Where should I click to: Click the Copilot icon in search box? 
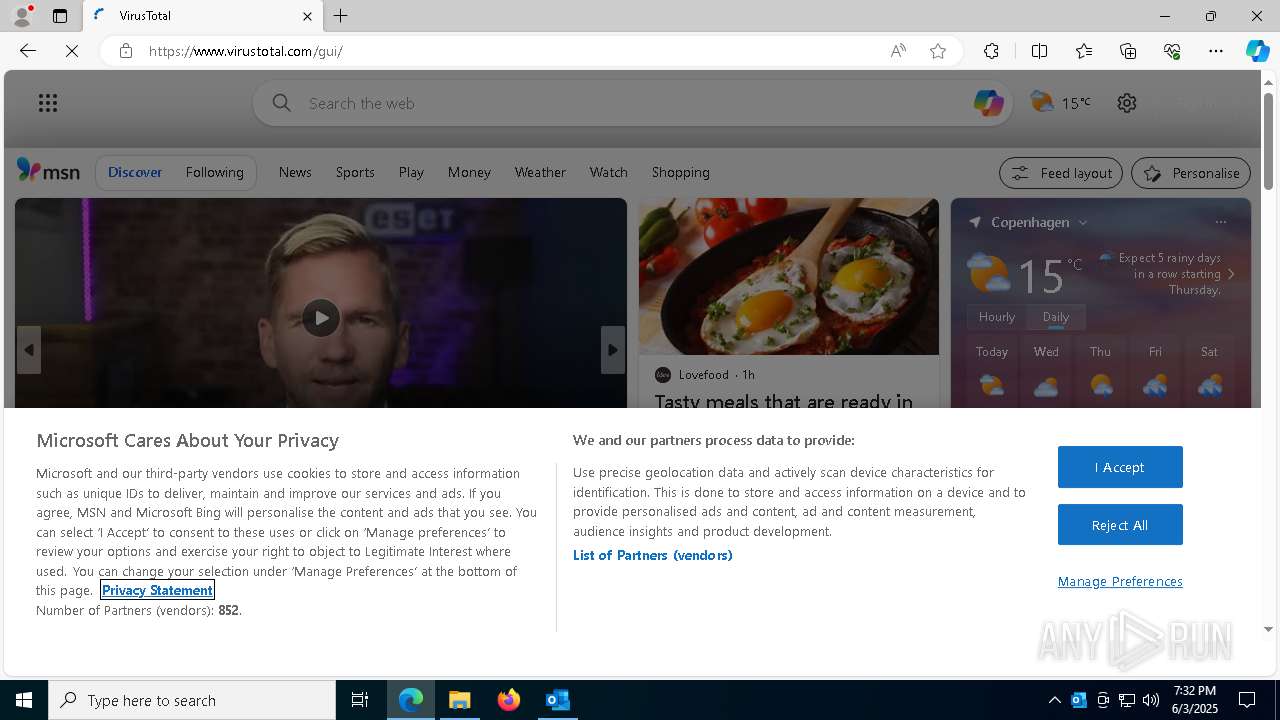(988, 103)
